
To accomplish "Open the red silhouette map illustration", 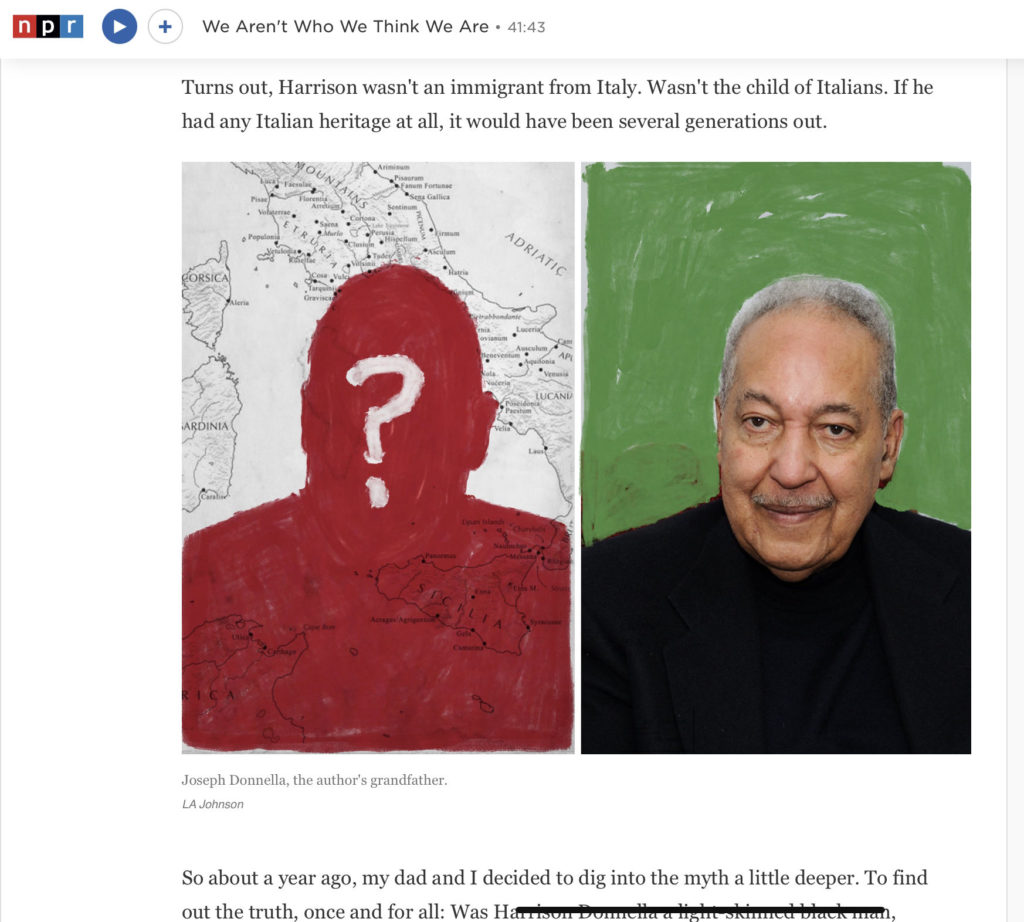I will [378, 458].
